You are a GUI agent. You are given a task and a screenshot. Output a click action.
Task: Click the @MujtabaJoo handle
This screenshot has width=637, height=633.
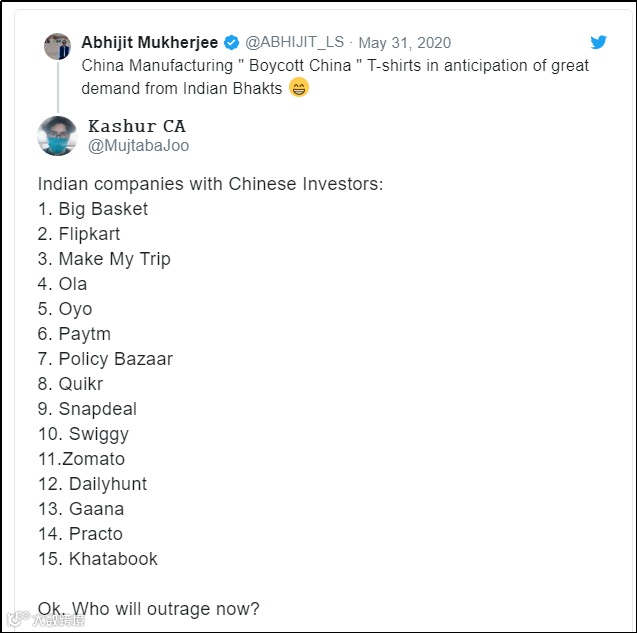coord(139,145)
